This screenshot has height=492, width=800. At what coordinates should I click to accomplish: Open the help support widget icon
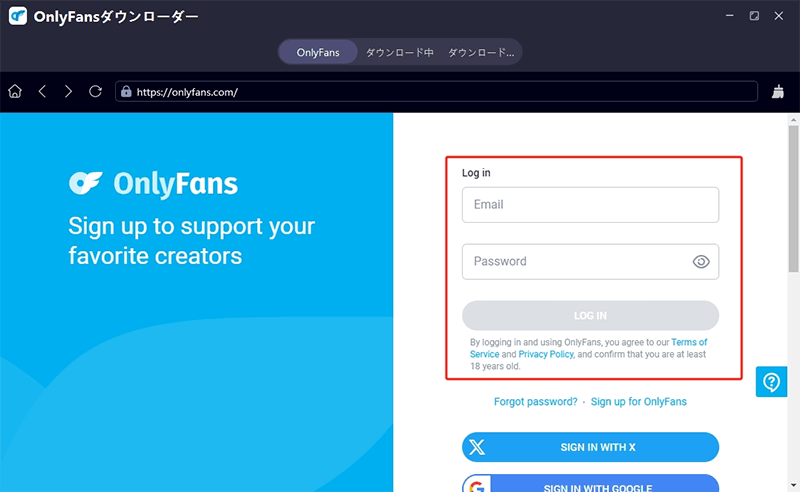pyautogui.click(x=771, y=381)
